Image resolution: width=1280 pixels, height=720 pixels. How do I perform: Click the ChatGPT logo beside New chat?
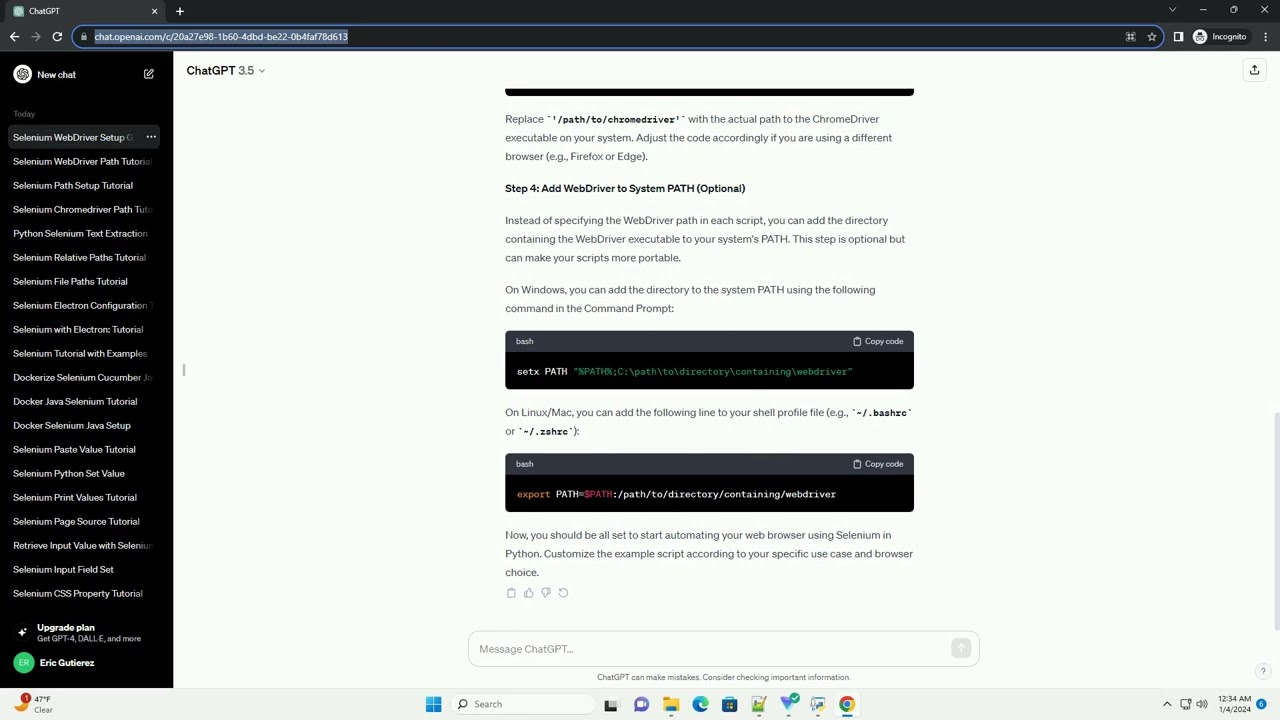coord(23,74)
